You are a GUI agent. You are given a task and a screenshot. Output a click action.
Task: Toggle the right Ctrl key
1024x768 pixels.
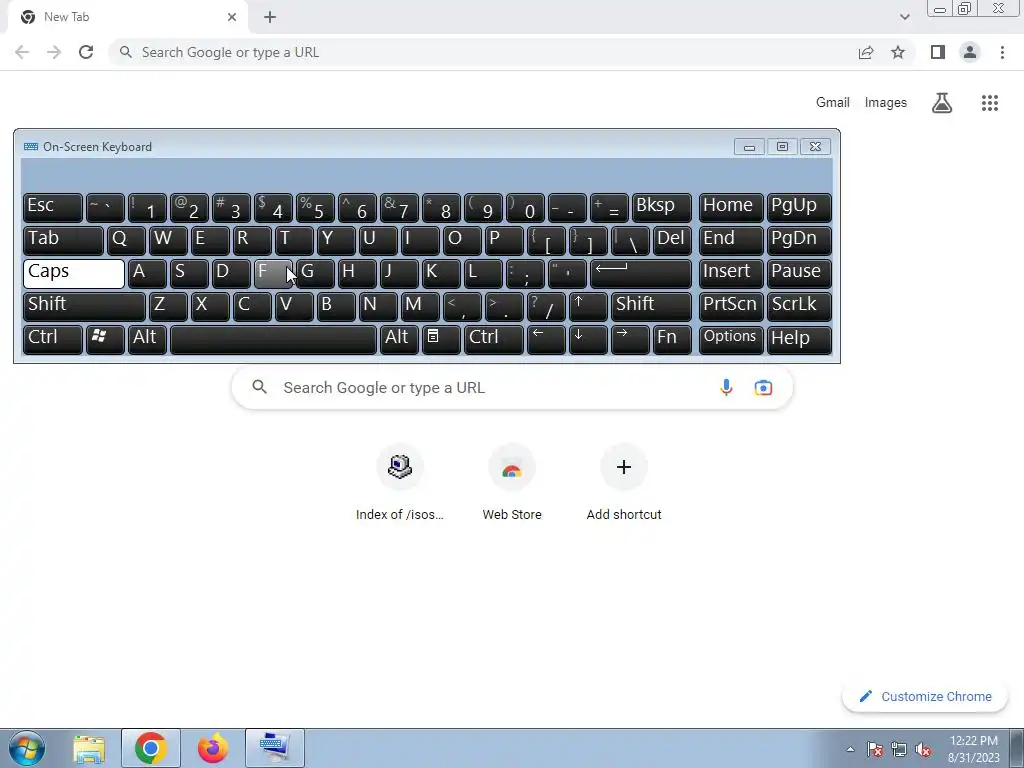494,338
